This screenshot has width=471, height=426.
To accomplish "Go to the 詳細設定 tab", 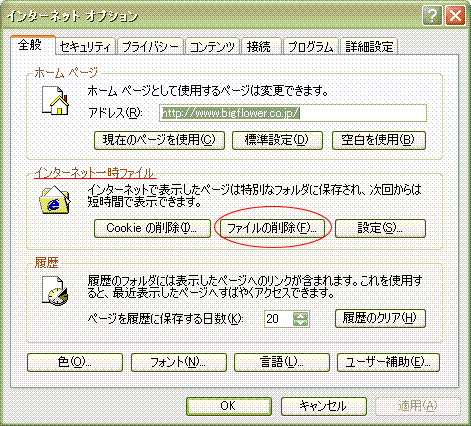I will point(369,47).
